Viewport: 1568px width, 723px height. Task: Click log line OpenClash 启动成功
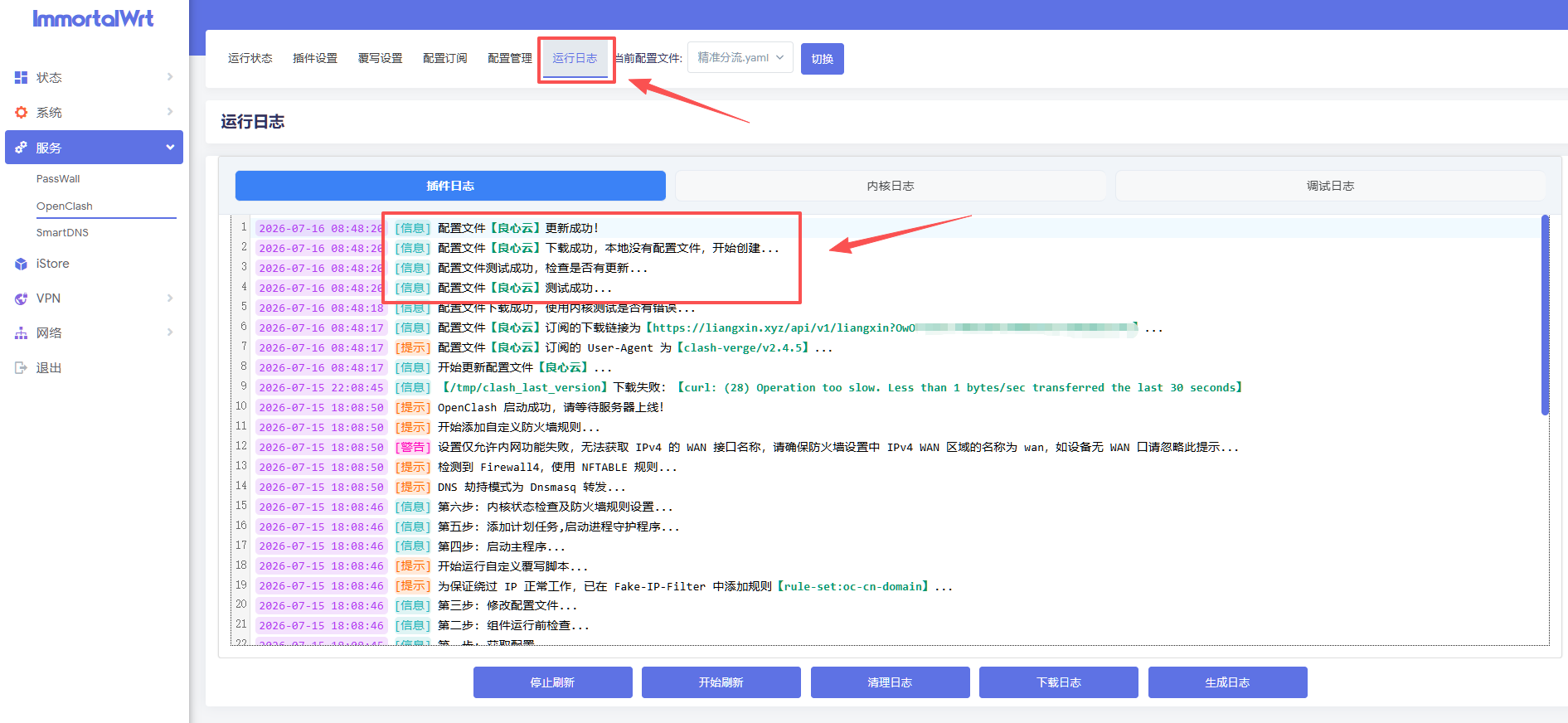pyautogui.click(x=551, y=408)
